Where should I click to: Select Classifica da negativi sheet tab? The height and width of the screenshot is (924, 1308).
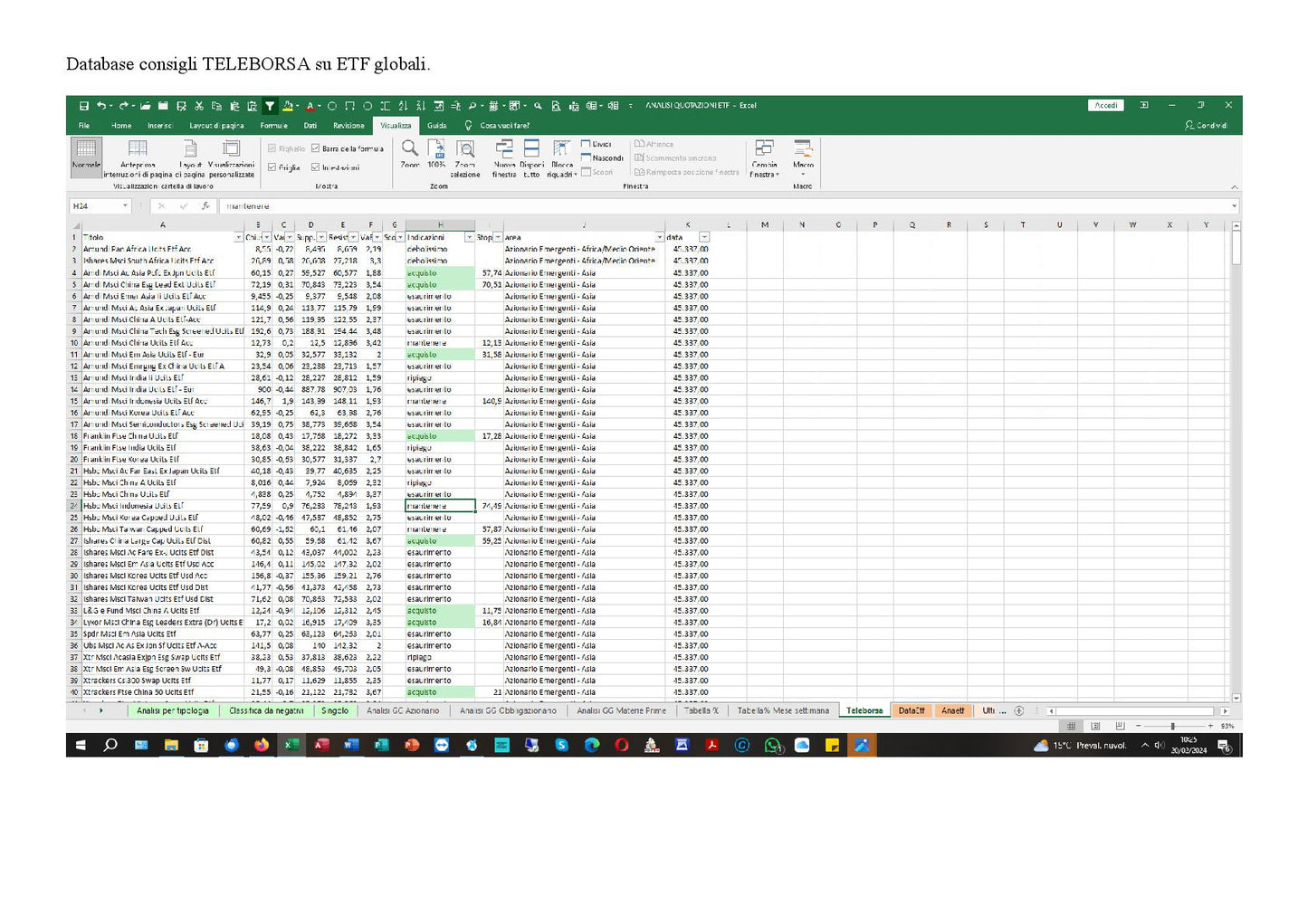pos(266,711)
